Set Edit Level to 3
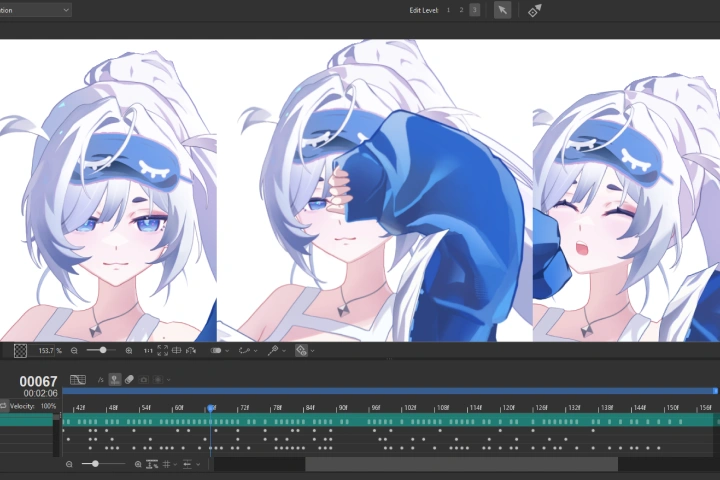720x480 pixels. pos(474,10)
